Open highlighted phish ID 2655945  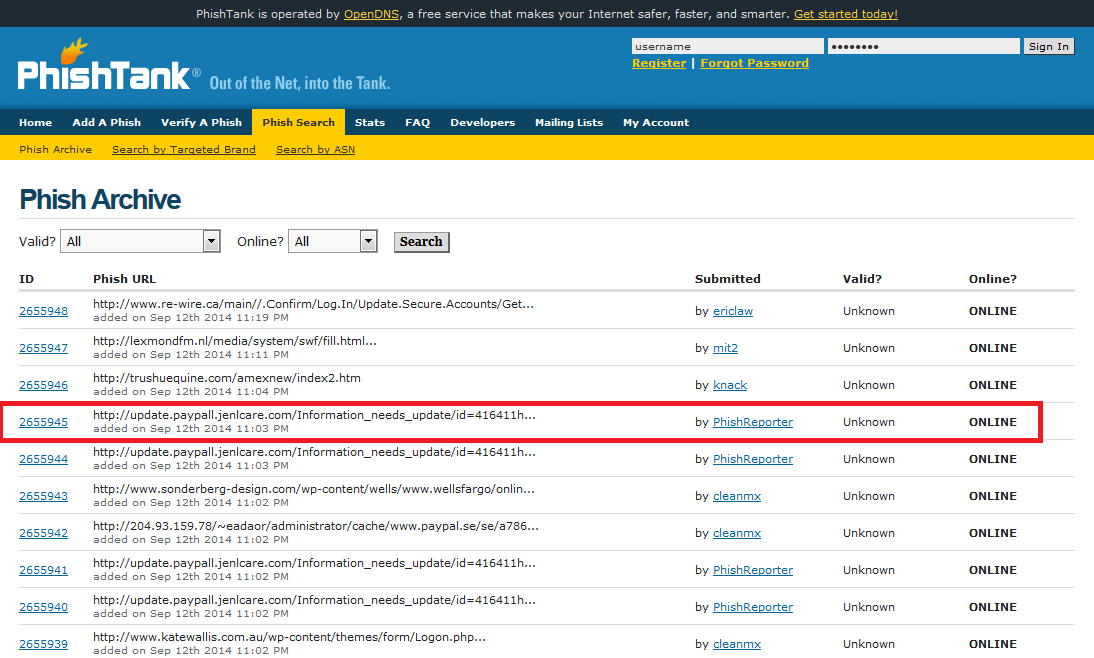pyautogui.click(x=43, y=422)
